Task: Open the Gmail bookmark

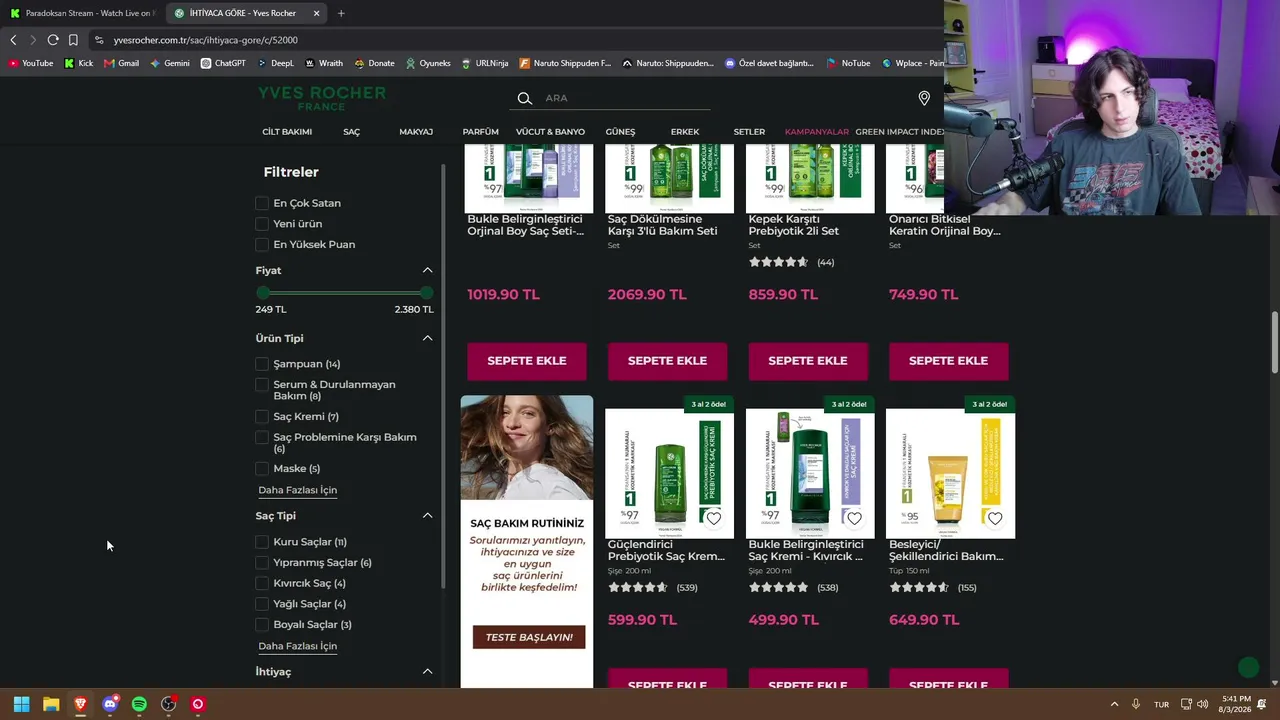Action: [121, 63]
